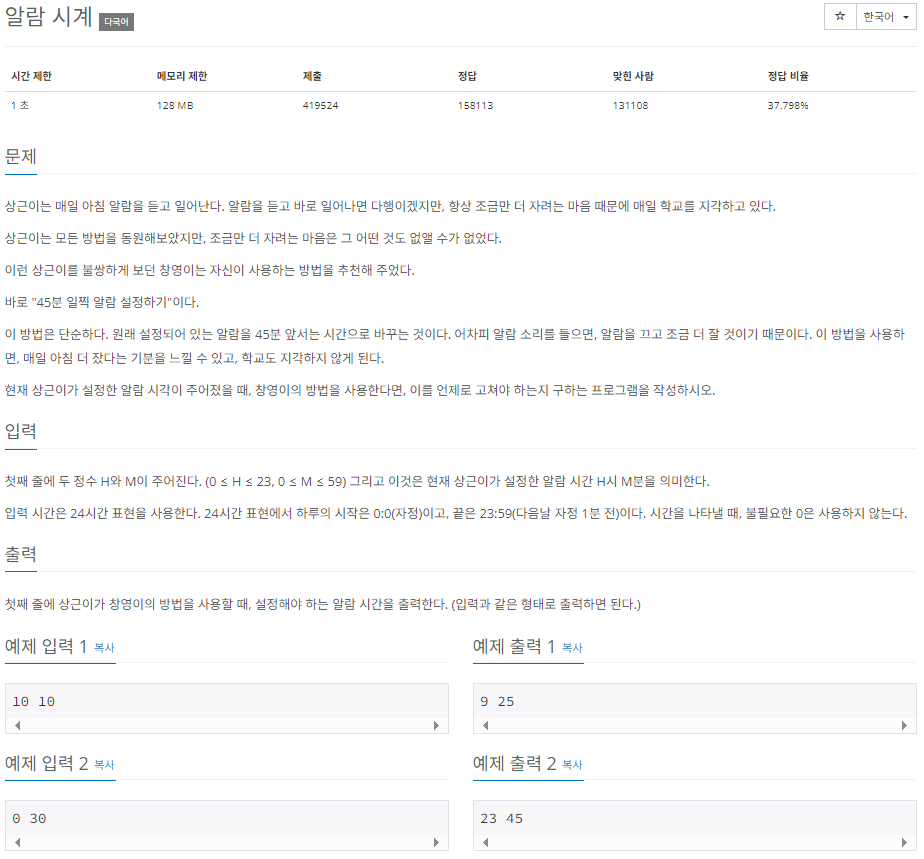Click the paragraph starting "상근이는 모든 방법을"
This screenshot has height=859, width=924.
pos(253,239)
